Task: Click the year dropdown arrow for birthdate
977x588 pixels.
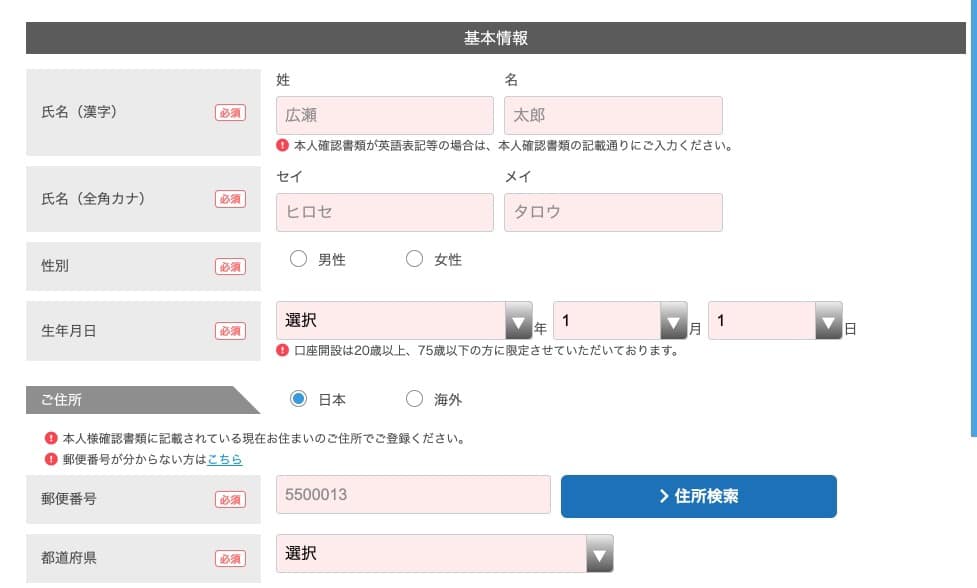Action: 518,321
